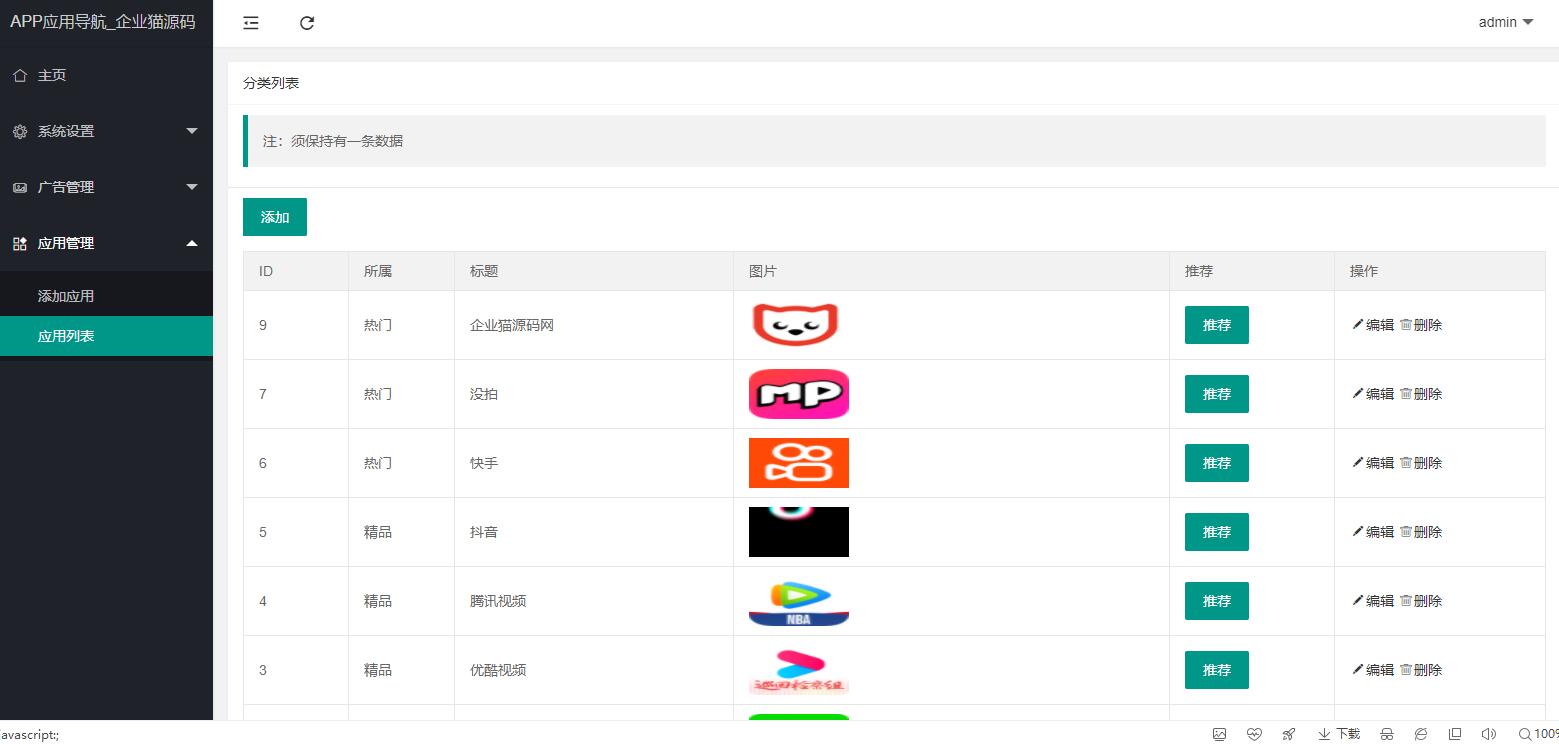
Task: Collapse the 应用管理 sidebar menu
Action: tap(106, 243)
